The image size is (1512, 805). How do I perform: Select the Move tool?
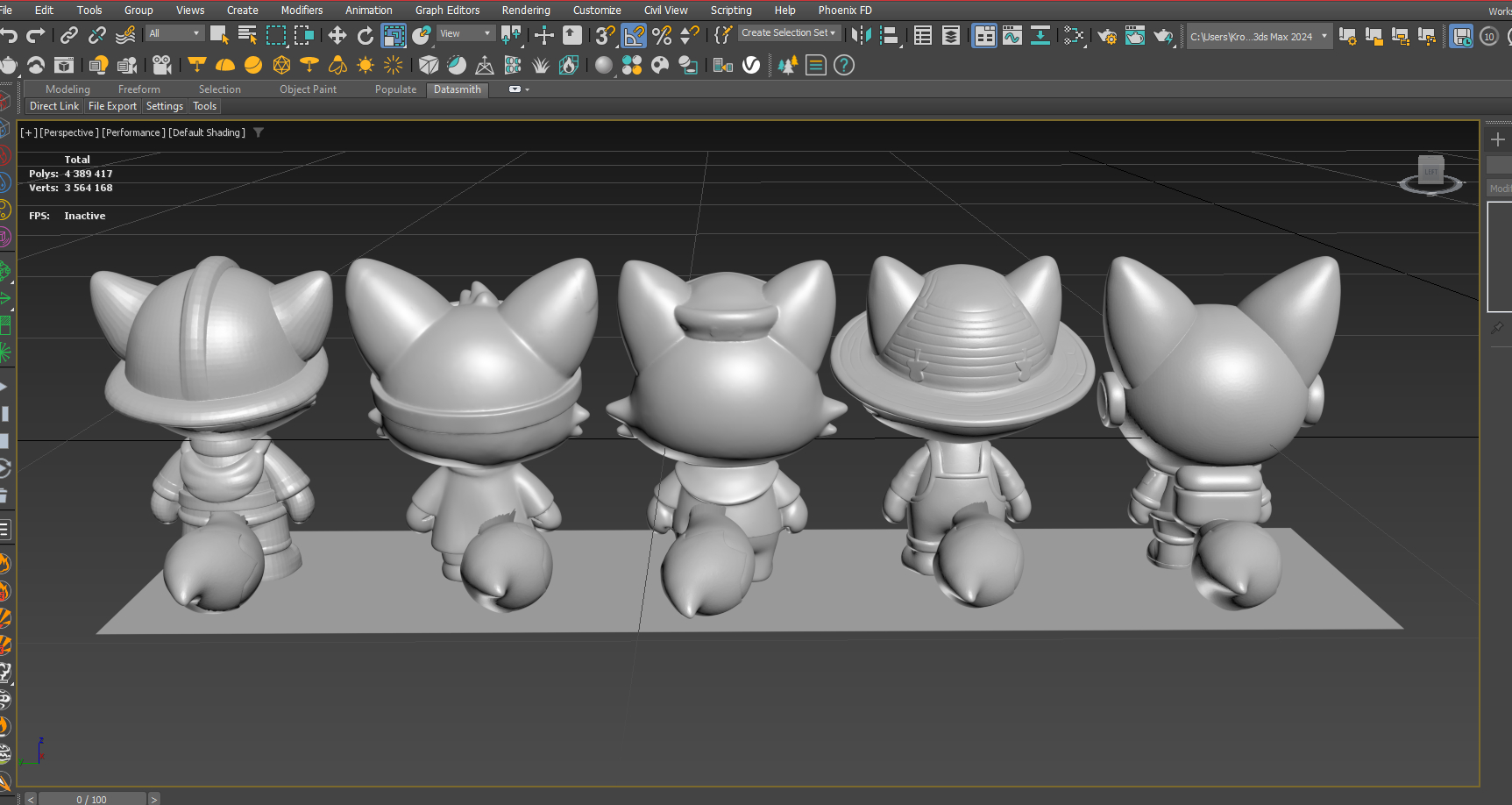pyautogui.click(x=337, y=35)
